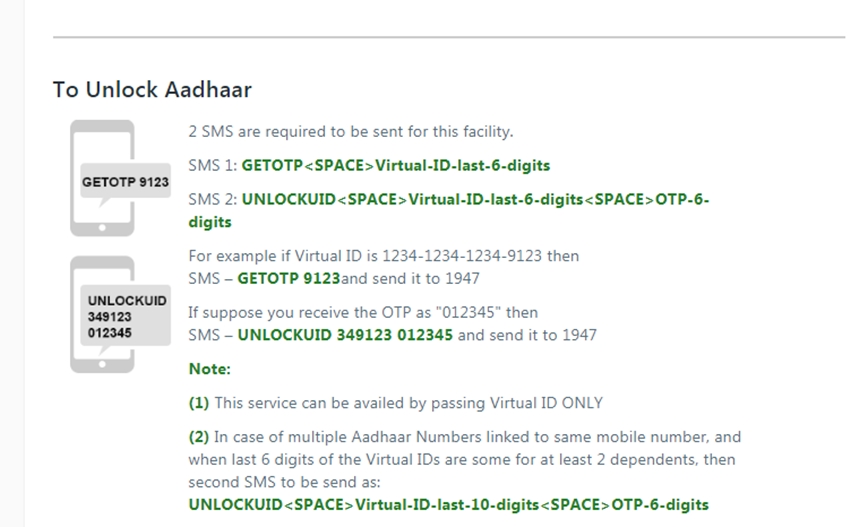Click the horizontal divider above the heading
850x527 pixels.
pos(448,38)
